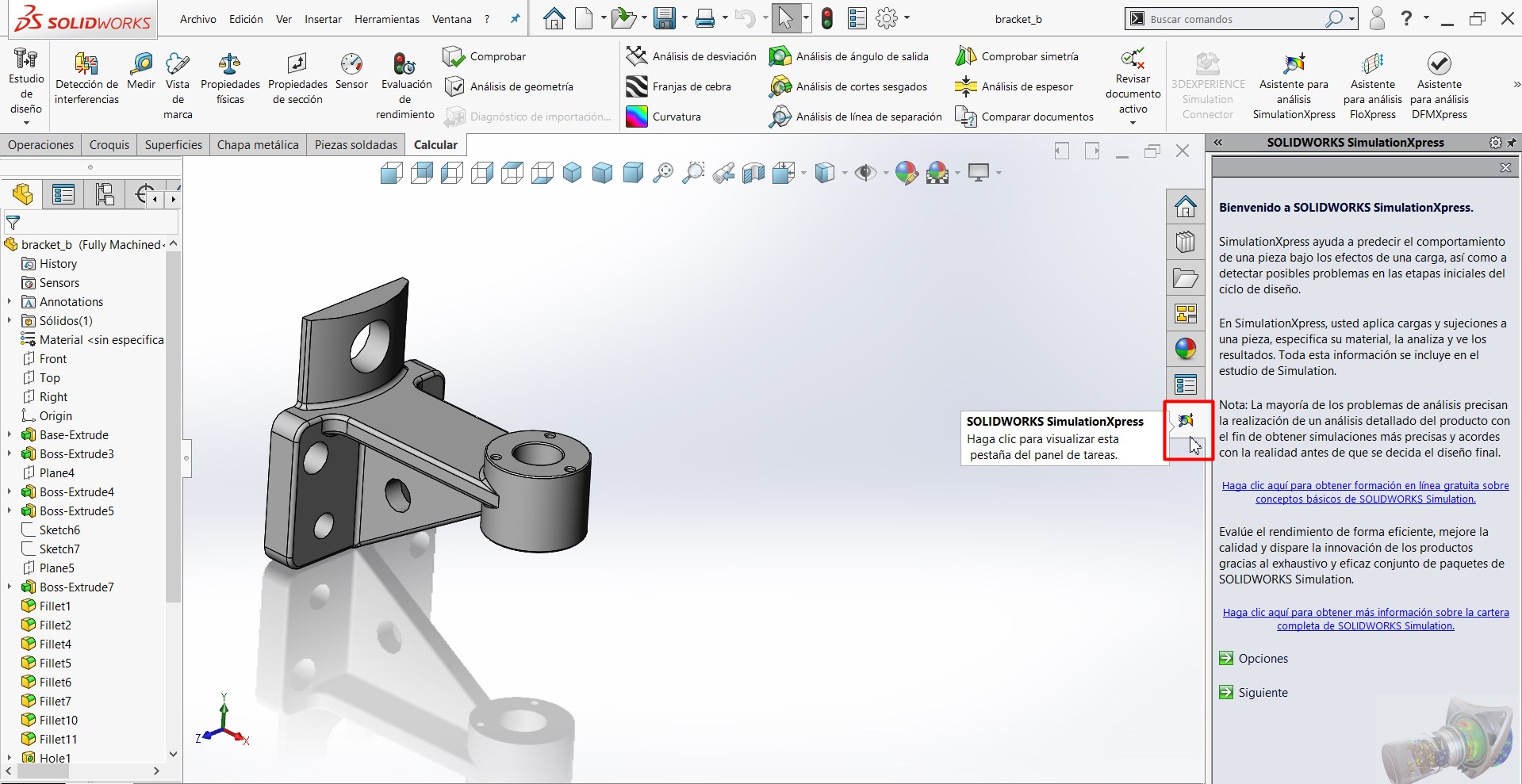The image size is (1522, 784).
Task: Open Análisis de desviación
Action: 691,56
